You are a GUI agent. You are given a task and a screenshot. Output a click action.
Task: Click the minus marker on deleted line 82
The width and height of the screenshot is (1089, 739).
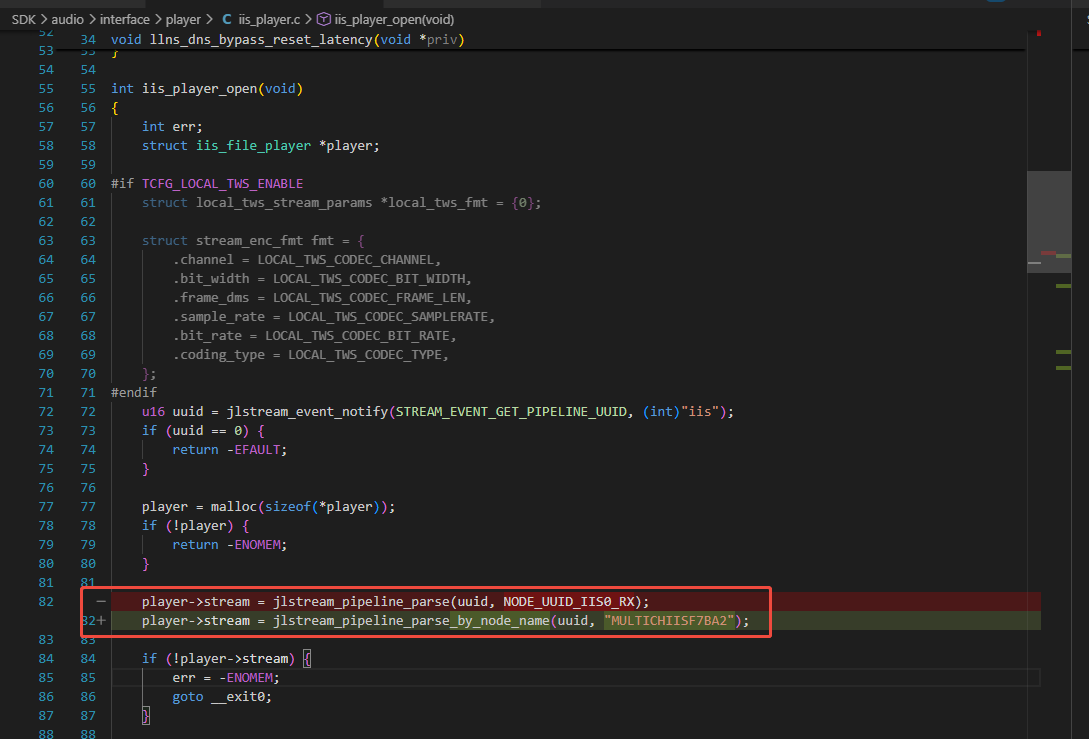click(101, 601)
